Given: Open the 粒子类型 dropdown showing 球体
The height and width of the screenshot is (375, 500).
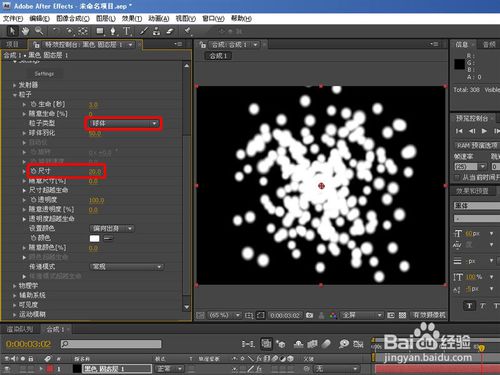Looking at the screenshot, I should (123, 123).
